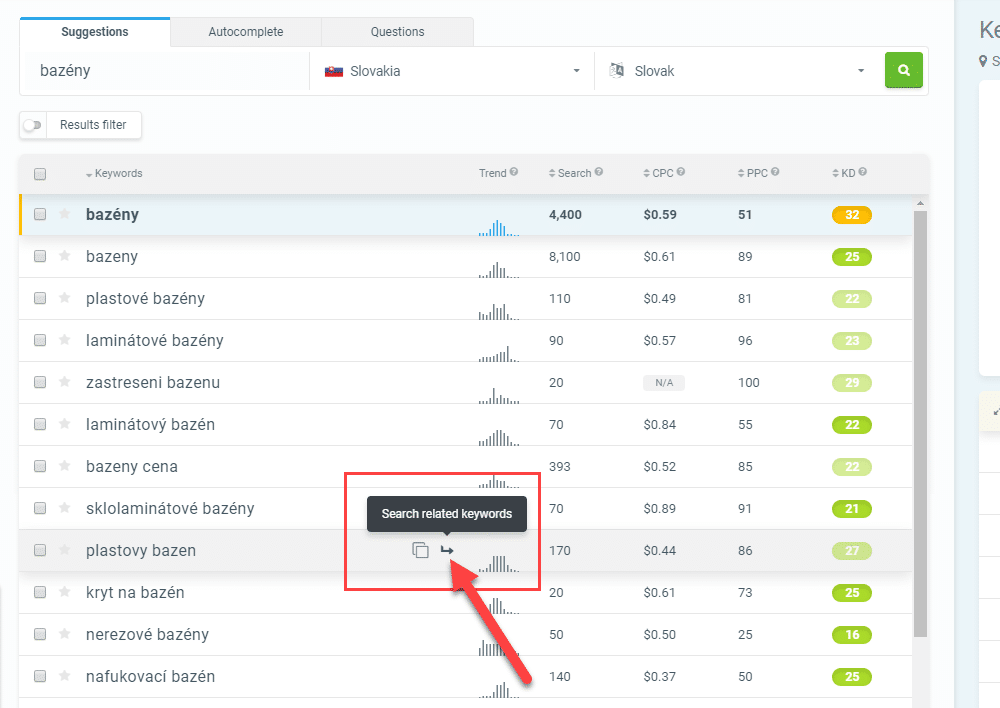Screen dimensions: 1000x708
Task: Switch to the Suggestions tab
Action: [94, 32]
